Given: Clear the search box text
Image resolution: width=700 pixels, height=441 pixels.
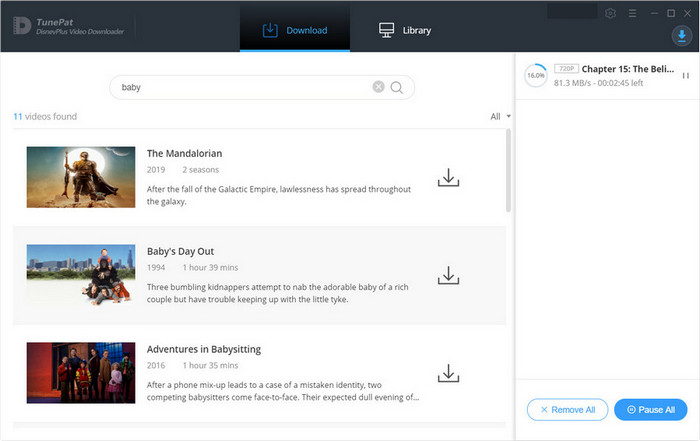Looking at the screenshot, I should click(x=378, y=87).
